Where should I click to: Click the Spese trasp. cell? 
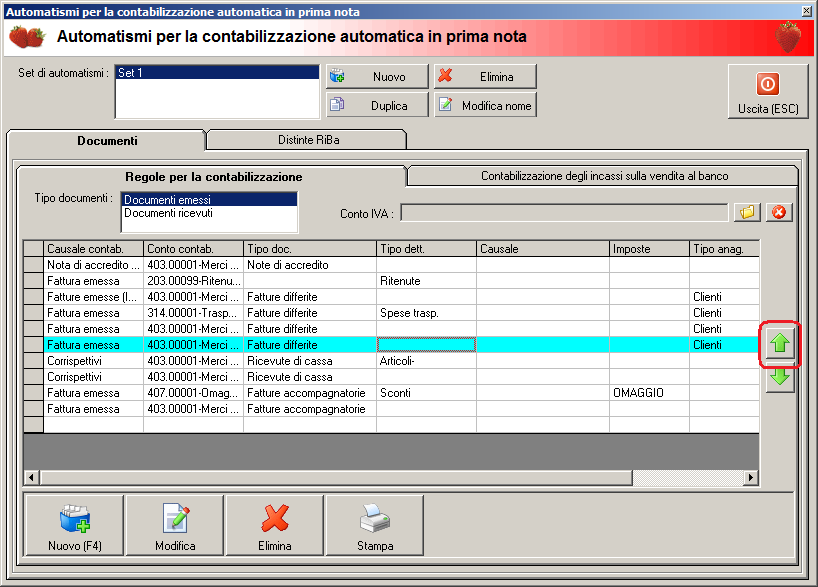pyautogui.click(x=426, y=313)
